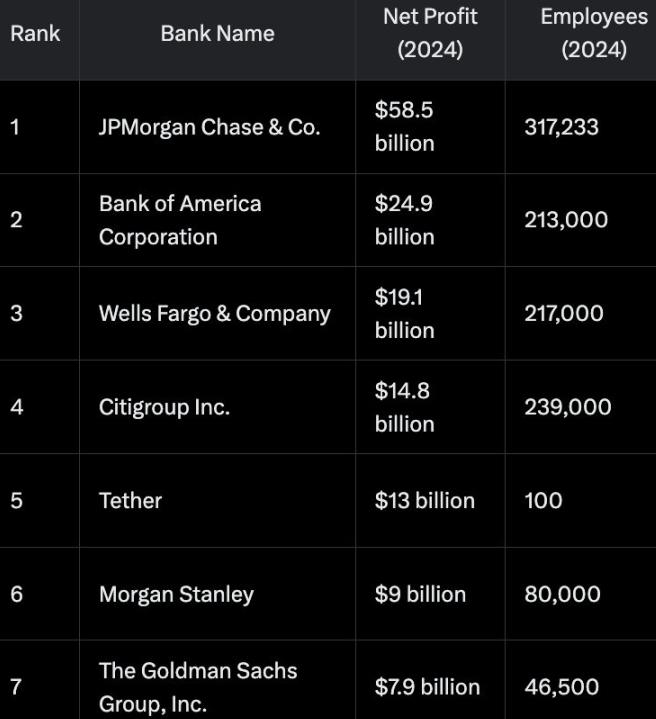
Task: Select the $7.9 billion profit value
Action: [x=427, y=687]
